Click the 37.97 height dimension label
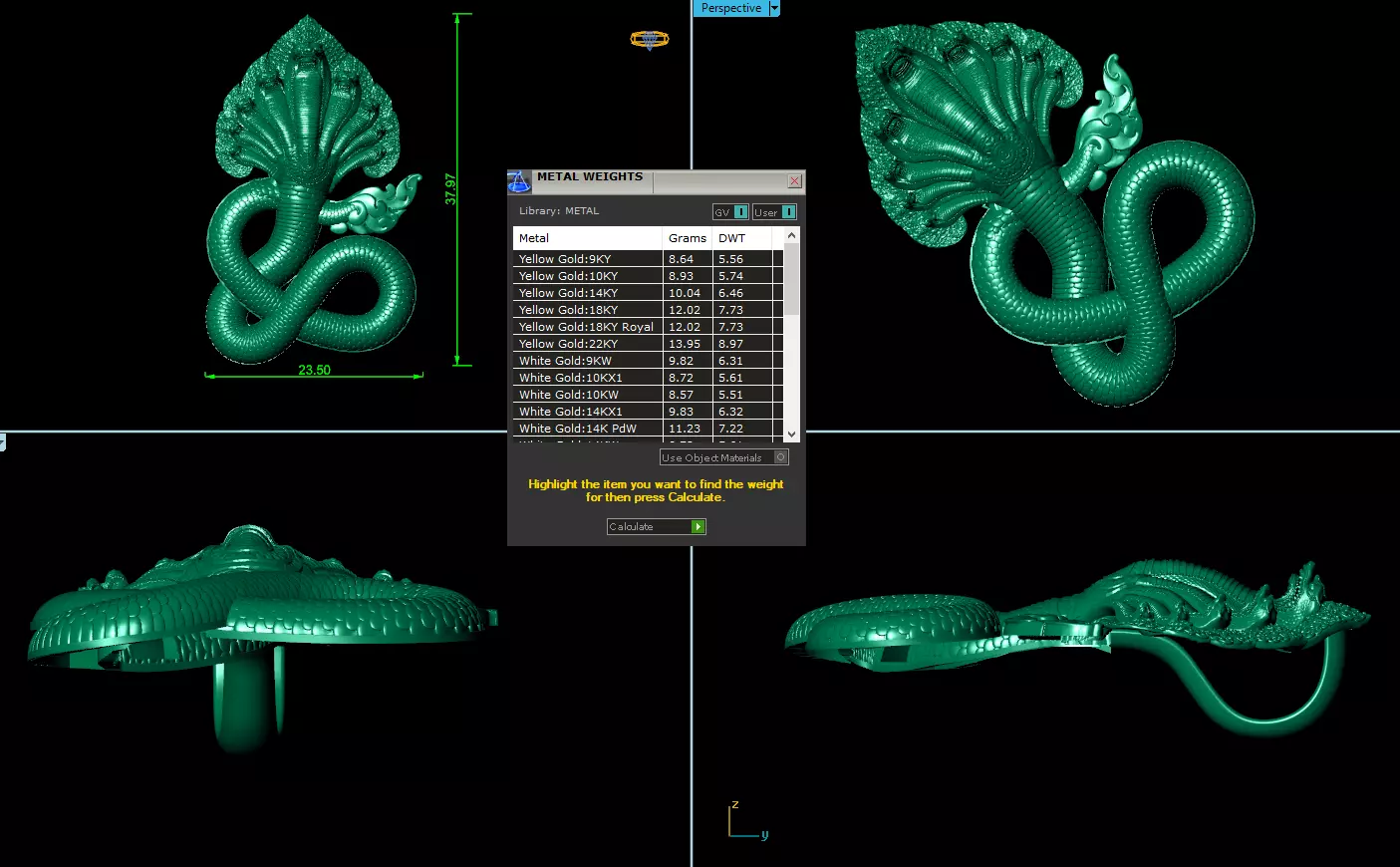 click(x=450, y=189)
